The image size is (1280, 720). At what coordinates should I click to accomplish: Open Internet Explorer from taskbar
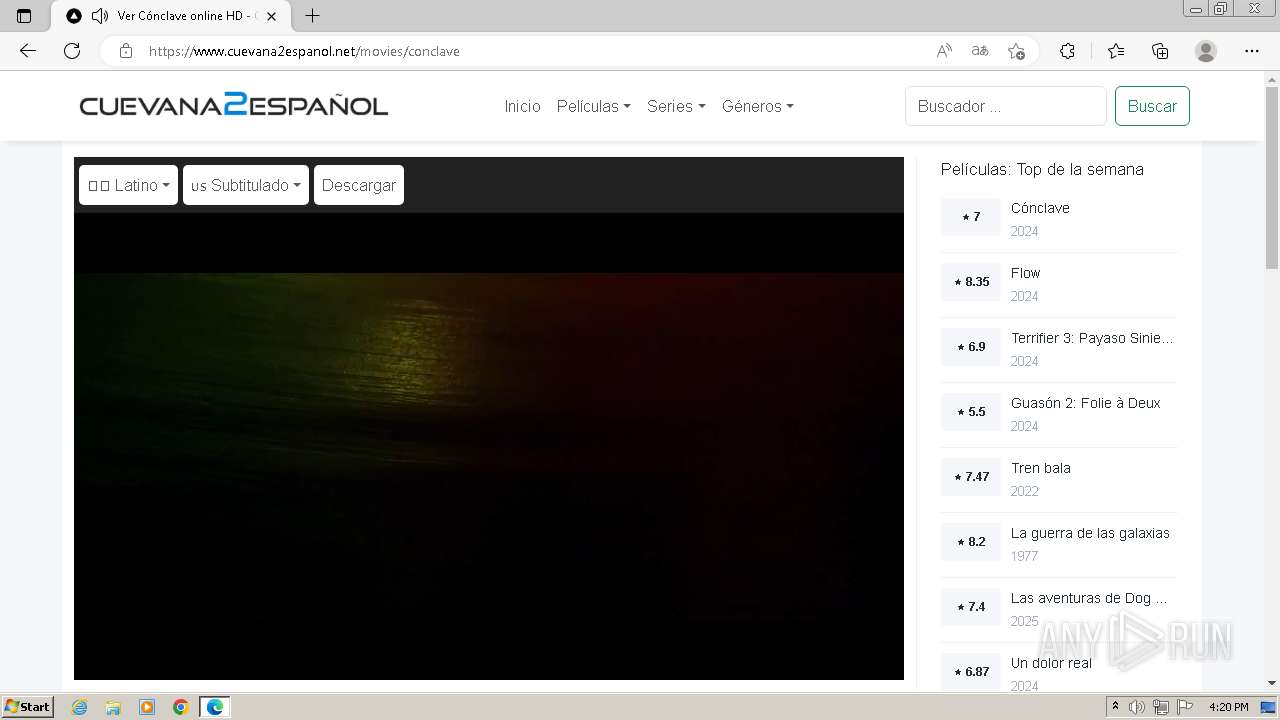point(79,707)
